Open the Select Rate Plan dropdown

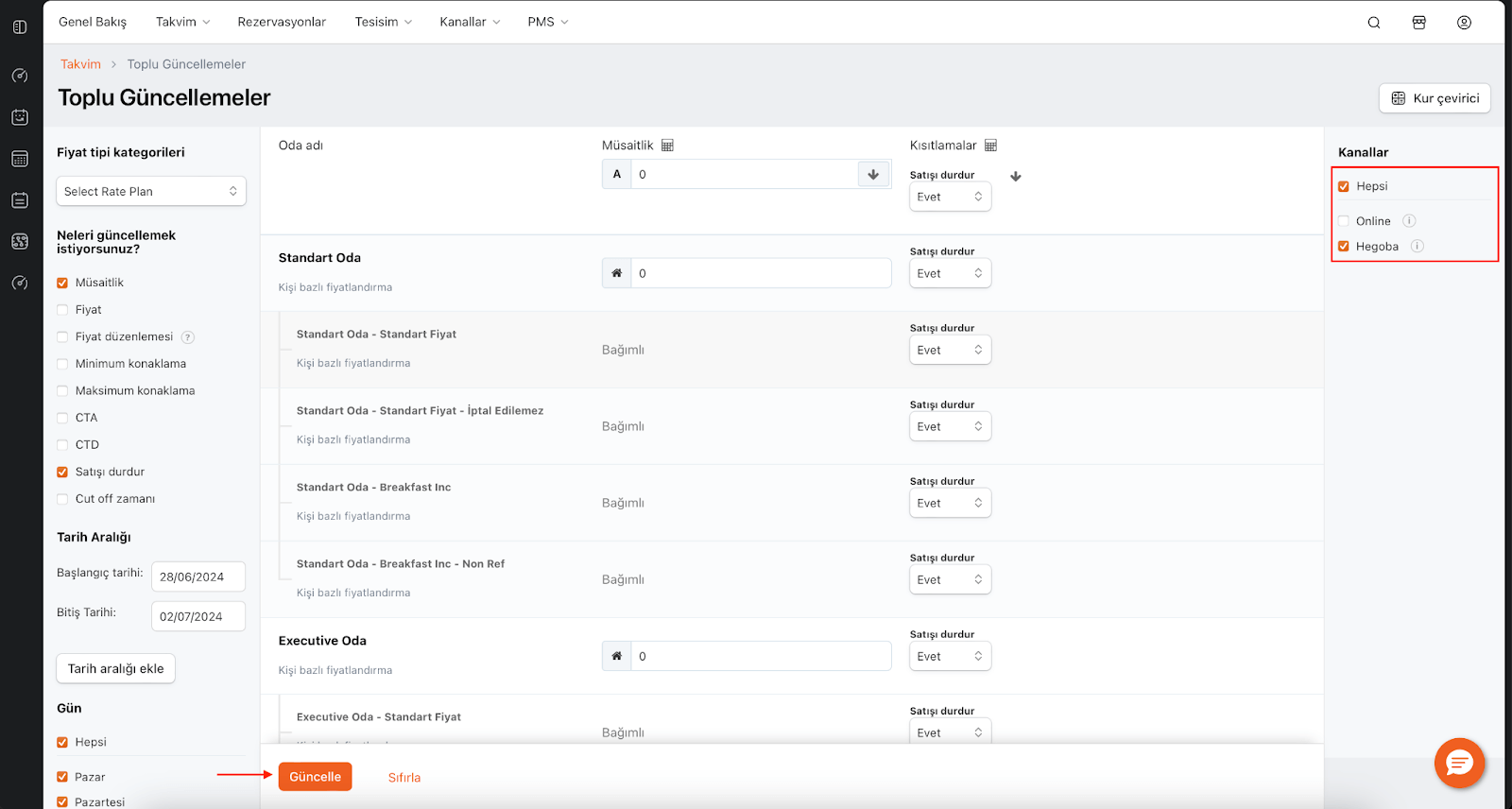coord(151,191)
